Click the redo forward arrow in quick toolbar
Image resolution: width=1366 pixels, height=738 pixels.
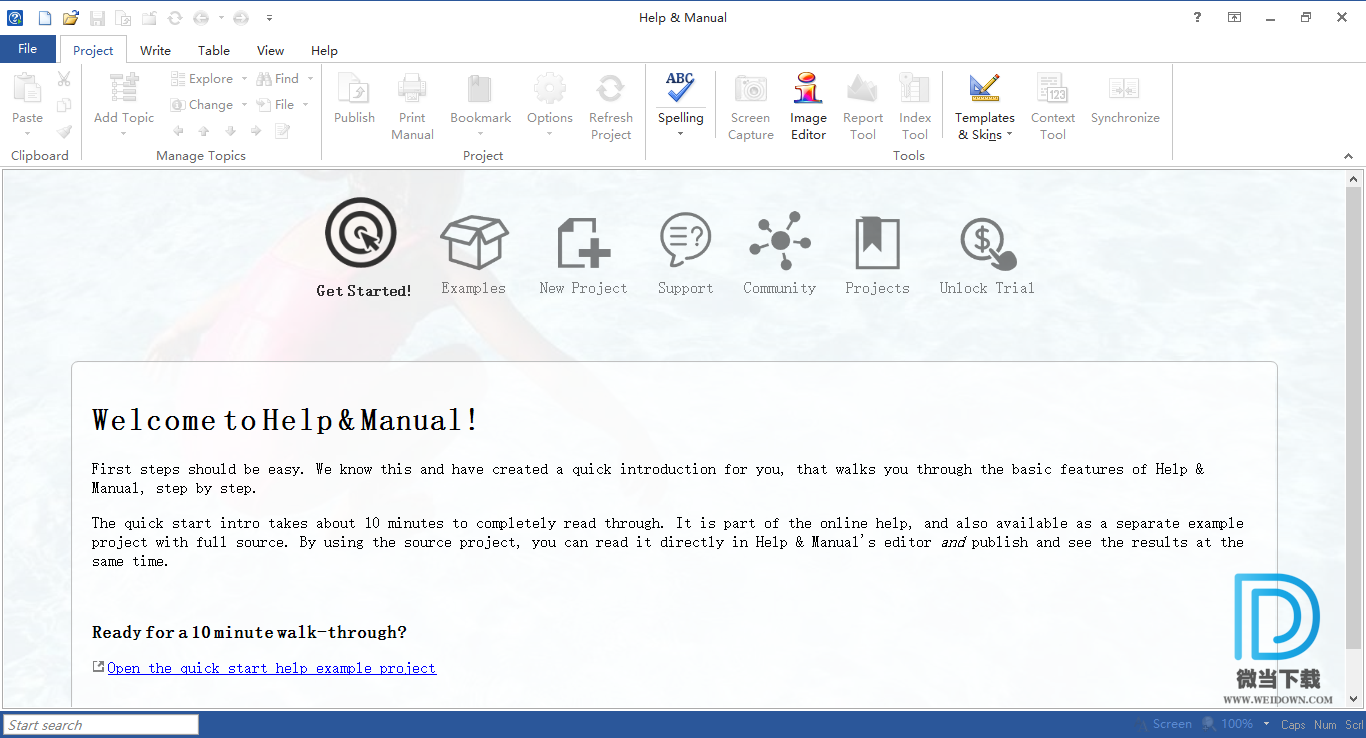coord(240,18)
